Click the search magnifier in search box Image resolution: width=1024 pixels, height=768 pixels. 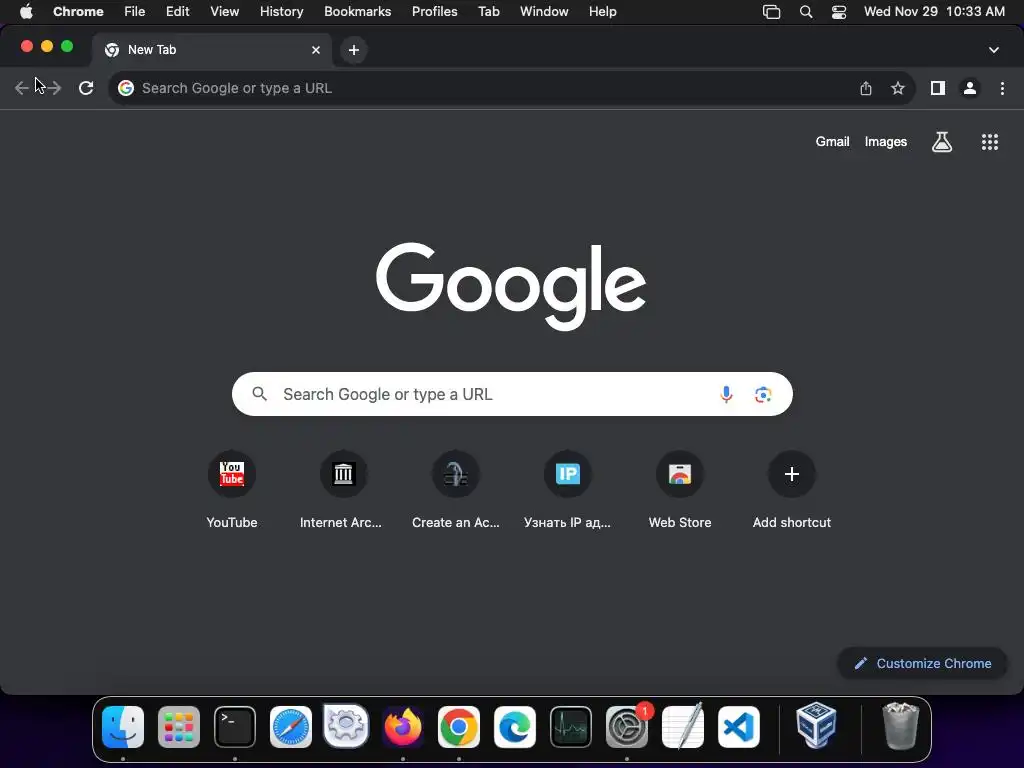coord(259,394)
